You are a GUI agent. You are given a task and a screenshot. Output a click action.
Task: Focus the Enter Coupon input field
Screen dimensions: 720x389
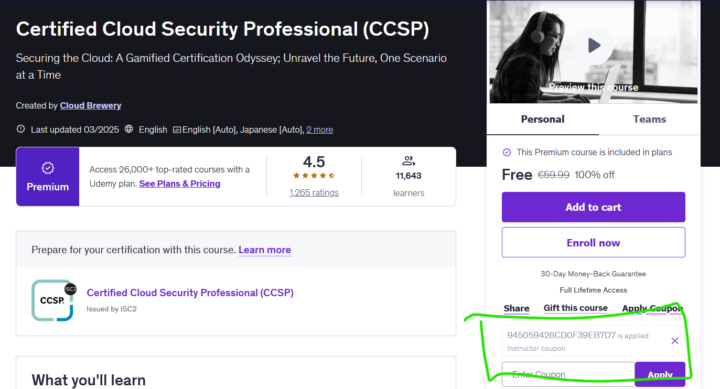click(568, 374)
